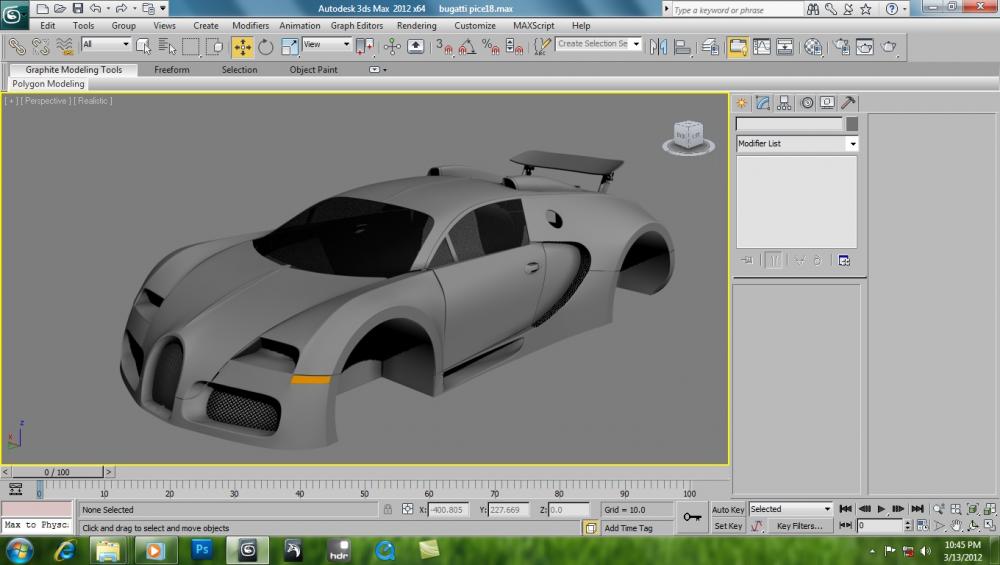Screen dimensions: 1000x565
Task: Choose the Rectangular Selection Region icon
Action: pyautogui.click(x=191, y=47)
